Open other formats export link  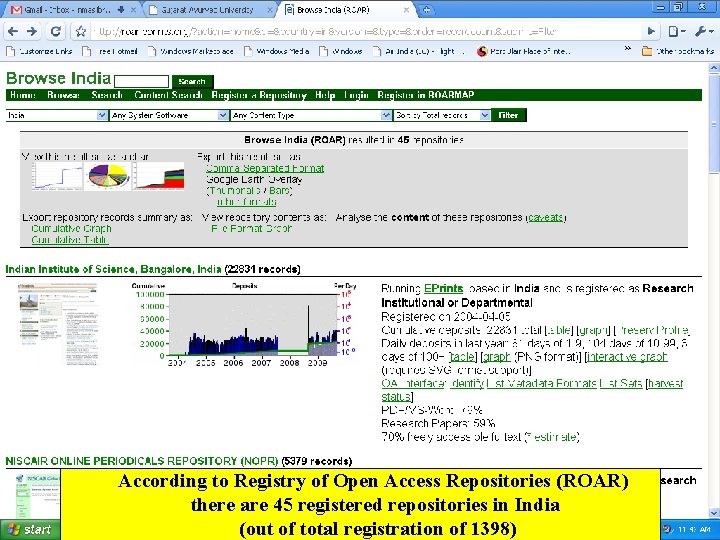pyautogui.click(x=246, y=202)
